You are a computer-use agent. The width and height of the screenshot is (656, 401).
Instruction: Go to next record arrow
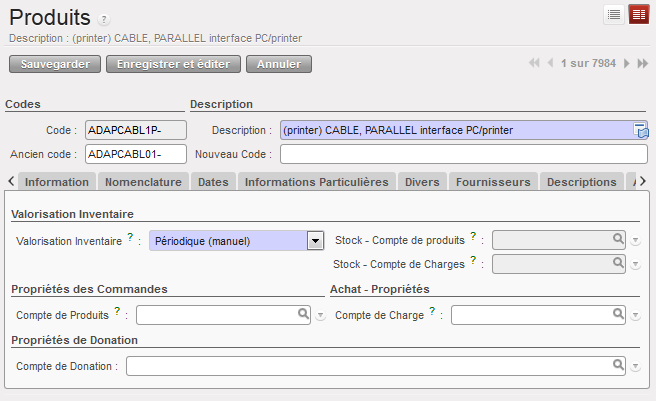[x=627, y=63]
